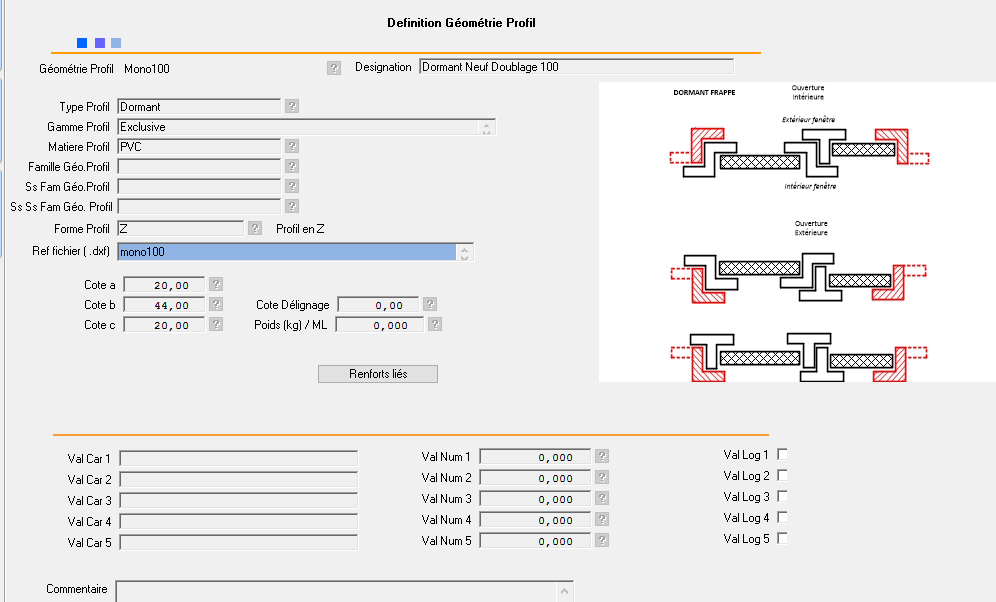
Task: Click the arrows at the end of Gamme Profil field
Action: click(487, 127)
